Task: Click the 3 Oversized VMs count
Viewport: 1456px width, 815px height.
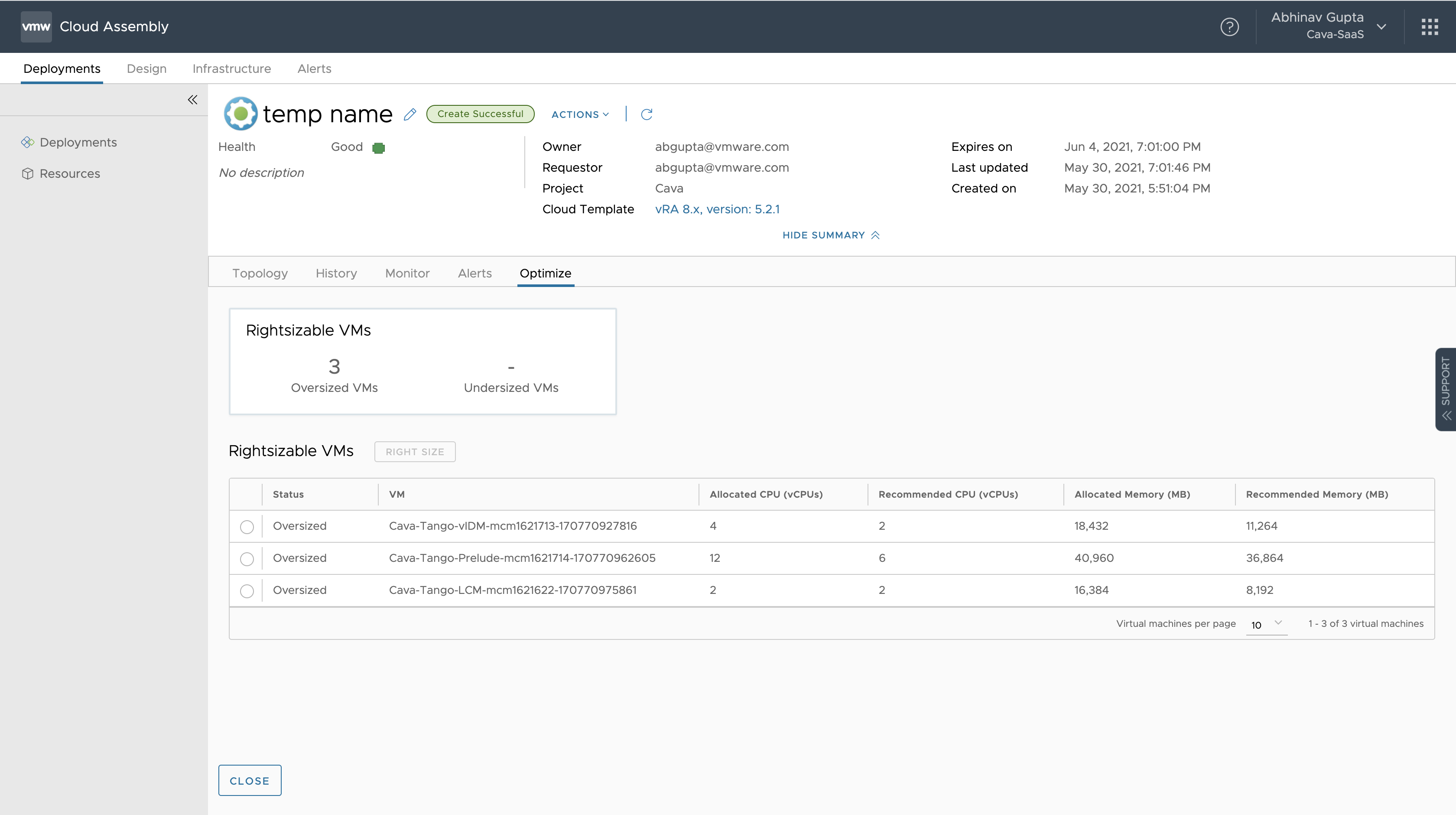Action: tap(334, 366)
